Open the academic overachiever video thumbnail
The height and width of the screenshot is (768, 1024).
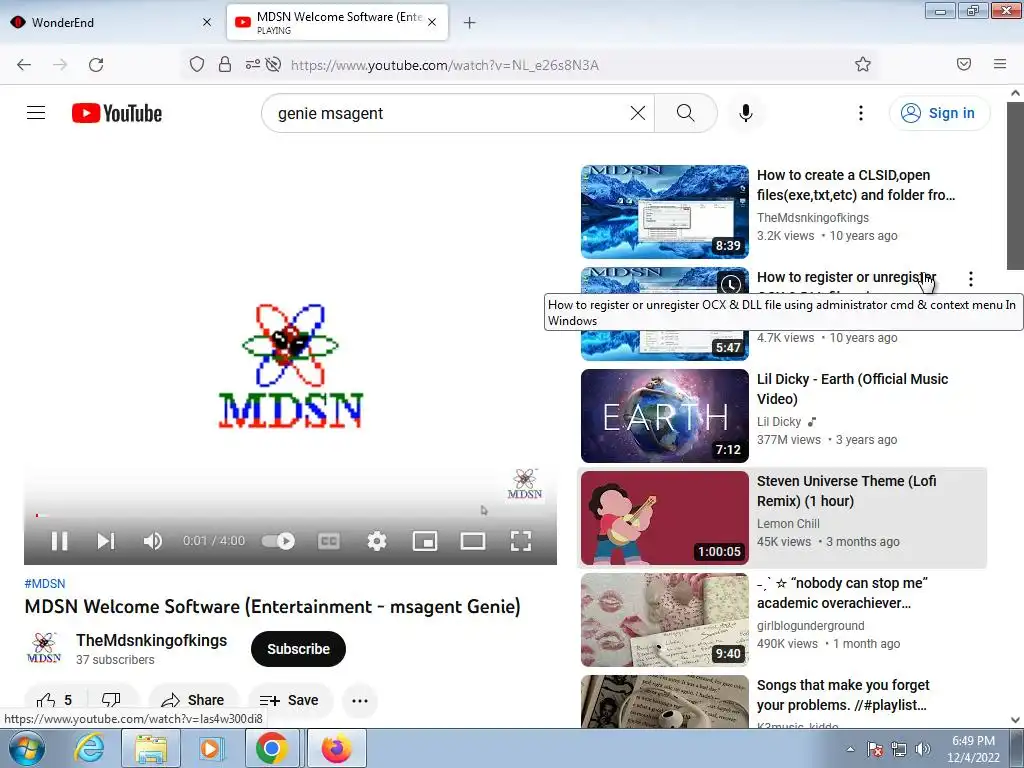pyautogui.click(x=665, y=620)
